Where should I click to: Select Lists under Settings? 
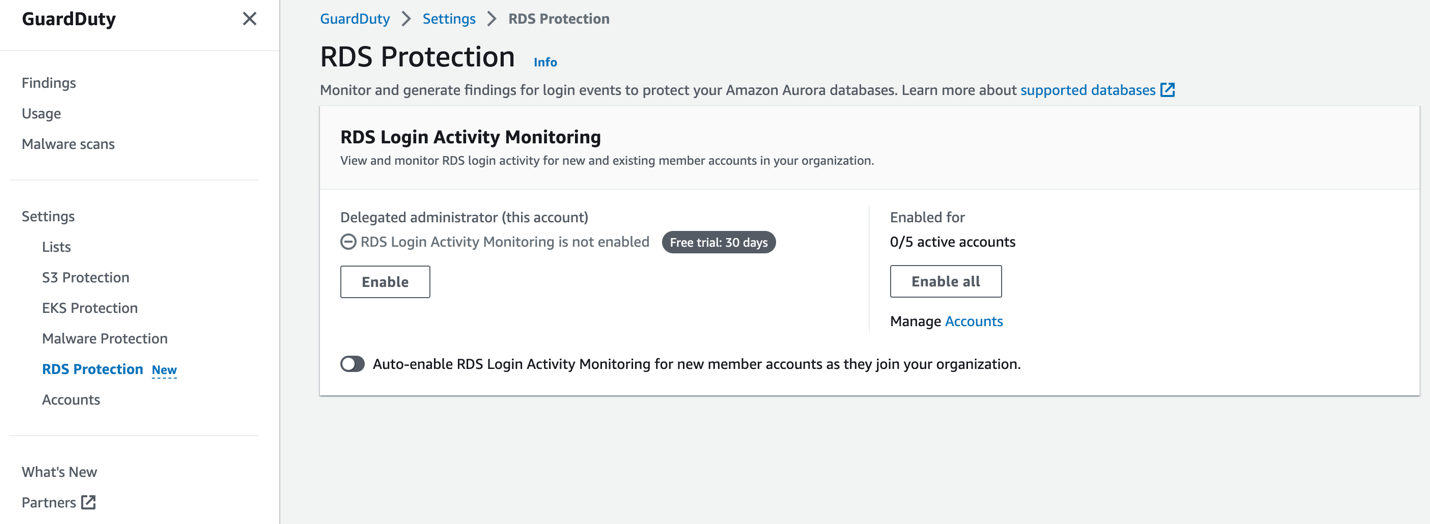point(56,247)
